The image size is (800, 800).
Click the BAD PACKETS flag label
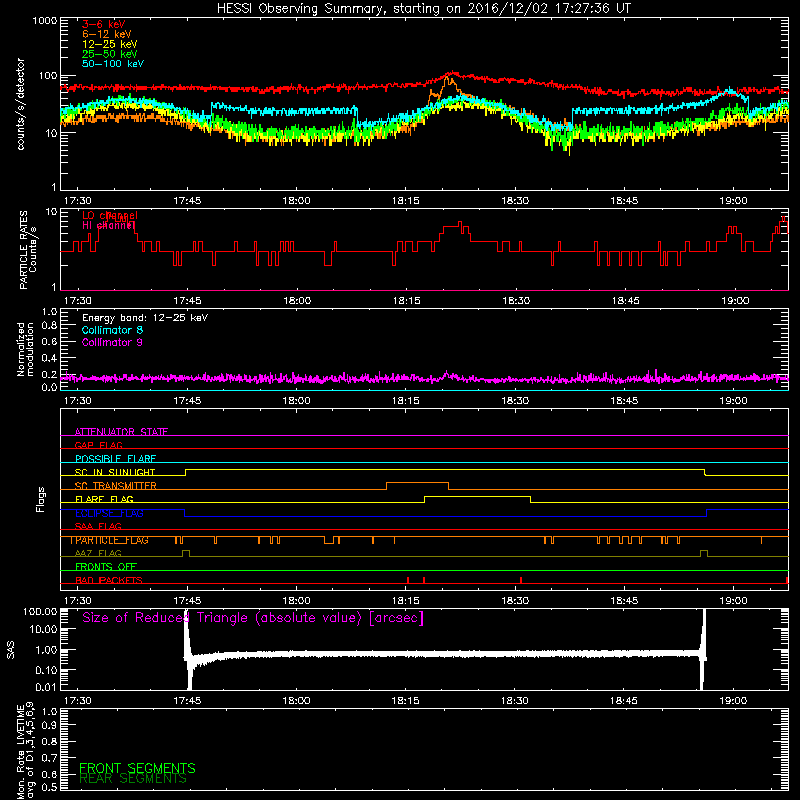(x=109, y=581)
